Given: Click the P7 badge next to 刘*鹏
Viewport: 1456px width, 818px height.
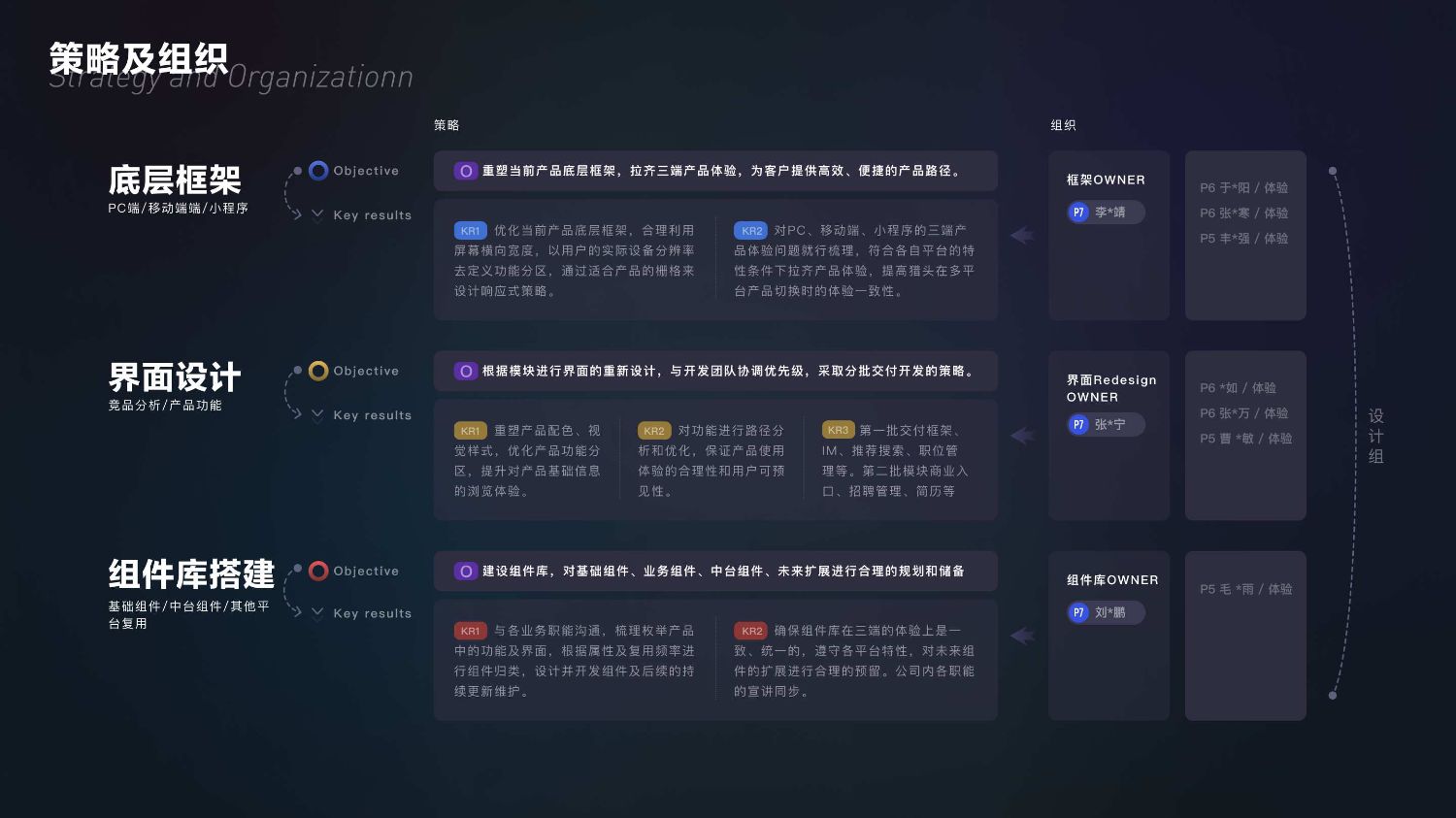Looking at the screenshot, I should pos(1078,612).
